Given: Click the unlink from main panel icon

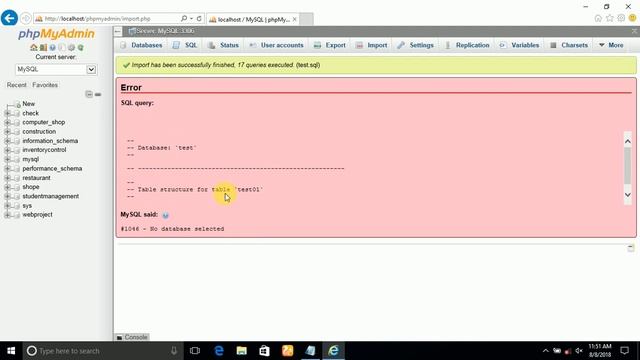Looking at the screenshot, I should [x=98, y=94].
